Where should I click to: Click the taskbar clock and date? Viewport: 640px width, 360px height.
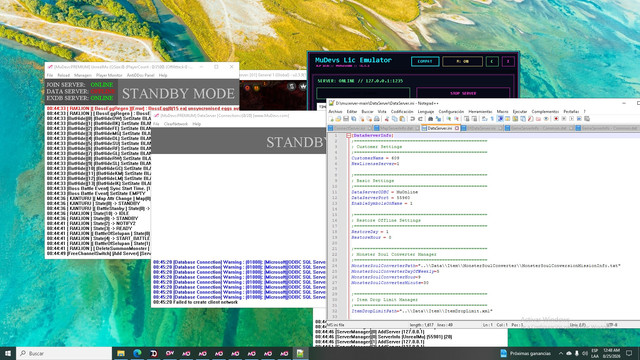click(611, 353)
